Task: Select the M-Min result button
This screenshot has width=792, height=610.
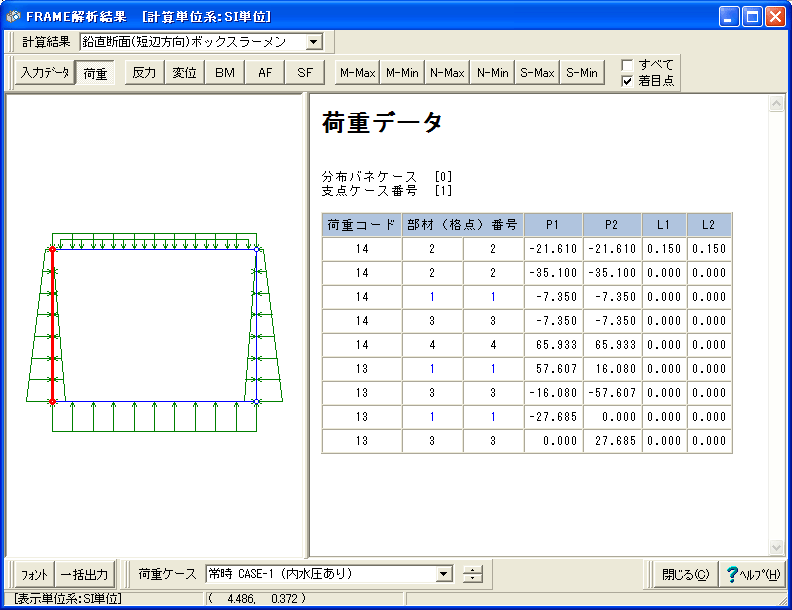Action: click(x=402, y=73)
